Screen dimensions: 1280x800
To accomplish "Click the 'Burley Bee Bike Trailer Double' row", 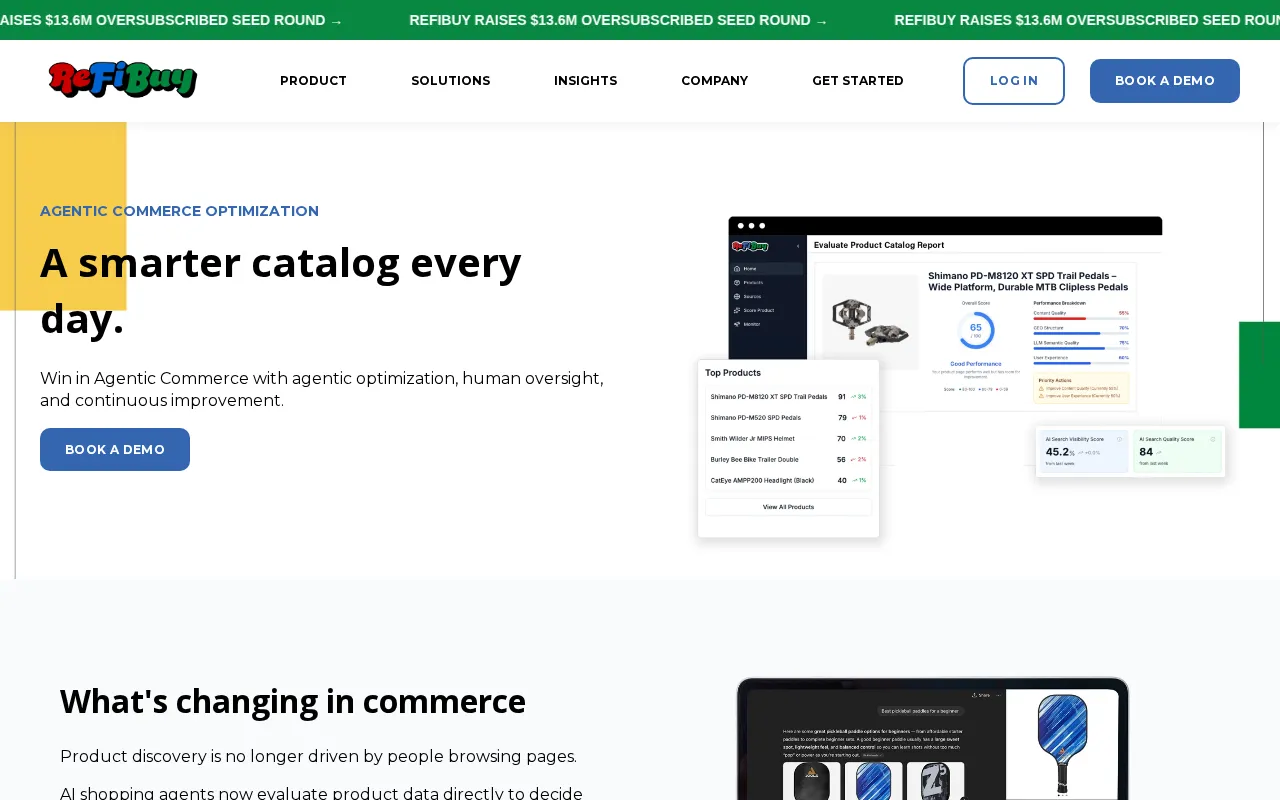I will (789, 459).
